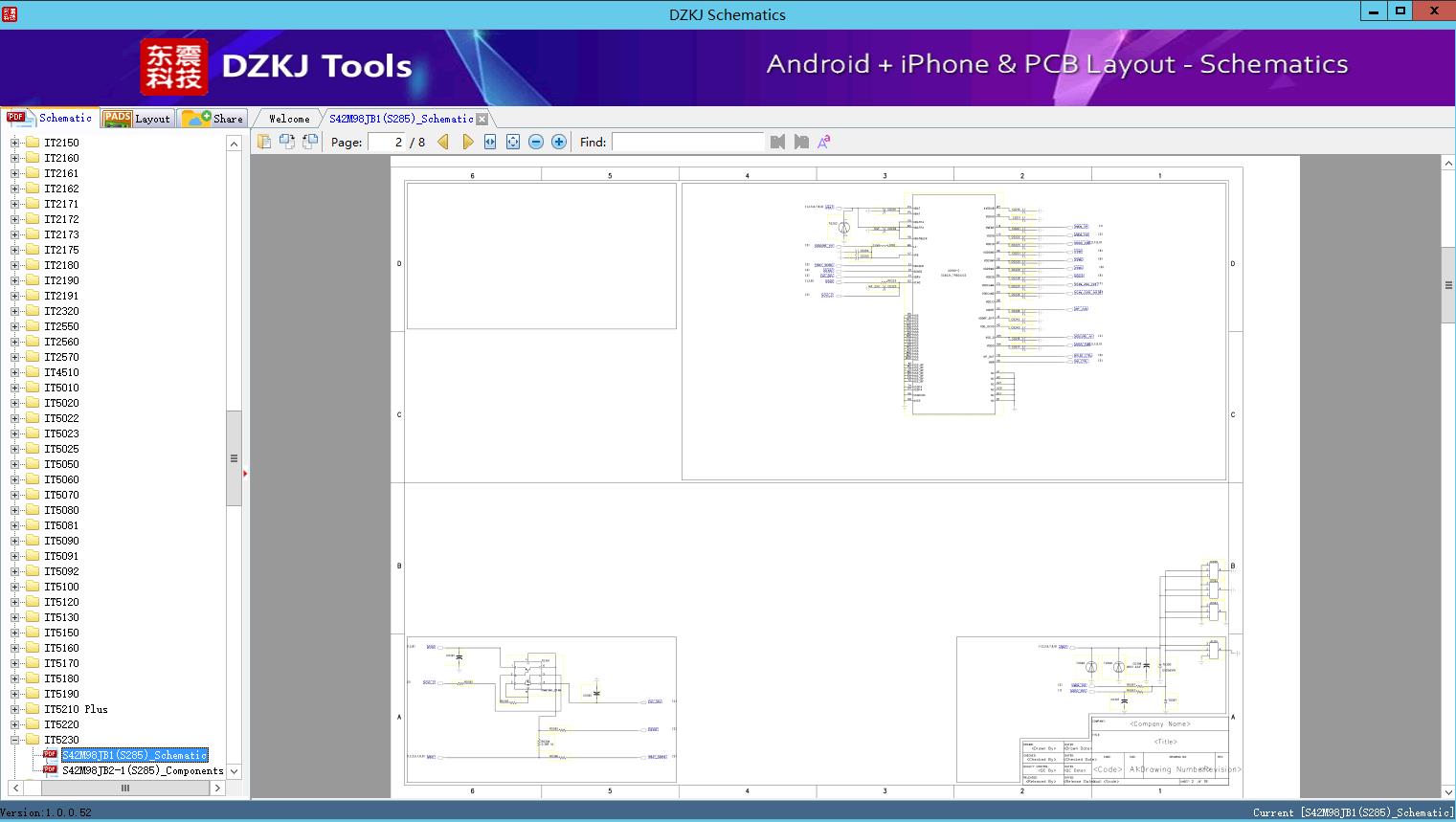Screen dimensions: 1456x822
Task: Find next match icon
Action: tap(801, 142)
